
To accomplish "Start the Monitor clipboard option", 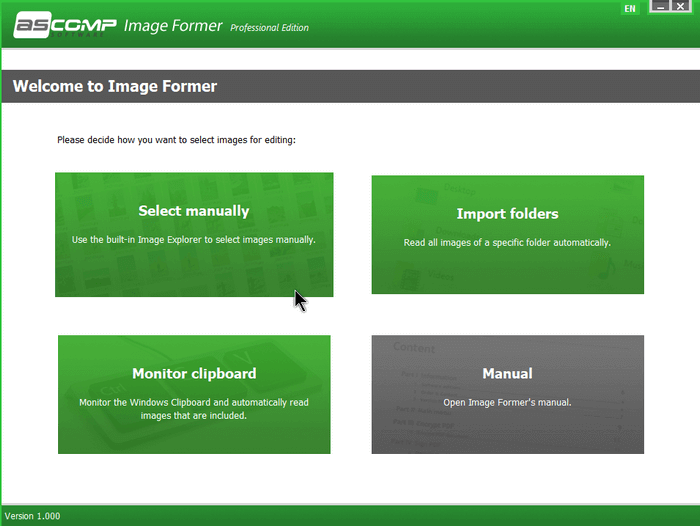I will [194, 394].
